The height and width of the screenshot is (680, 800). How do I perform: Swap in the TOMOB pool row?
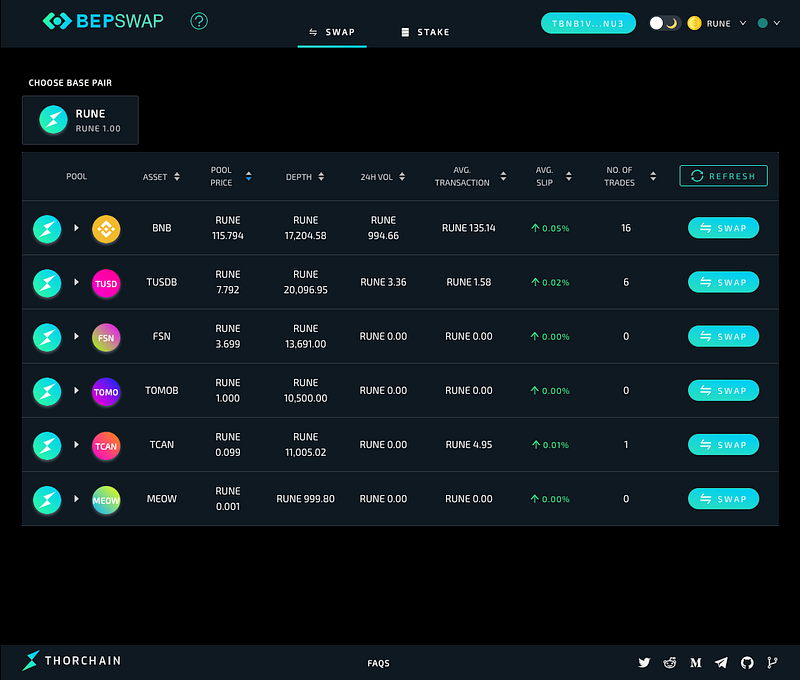coord(723,390)
